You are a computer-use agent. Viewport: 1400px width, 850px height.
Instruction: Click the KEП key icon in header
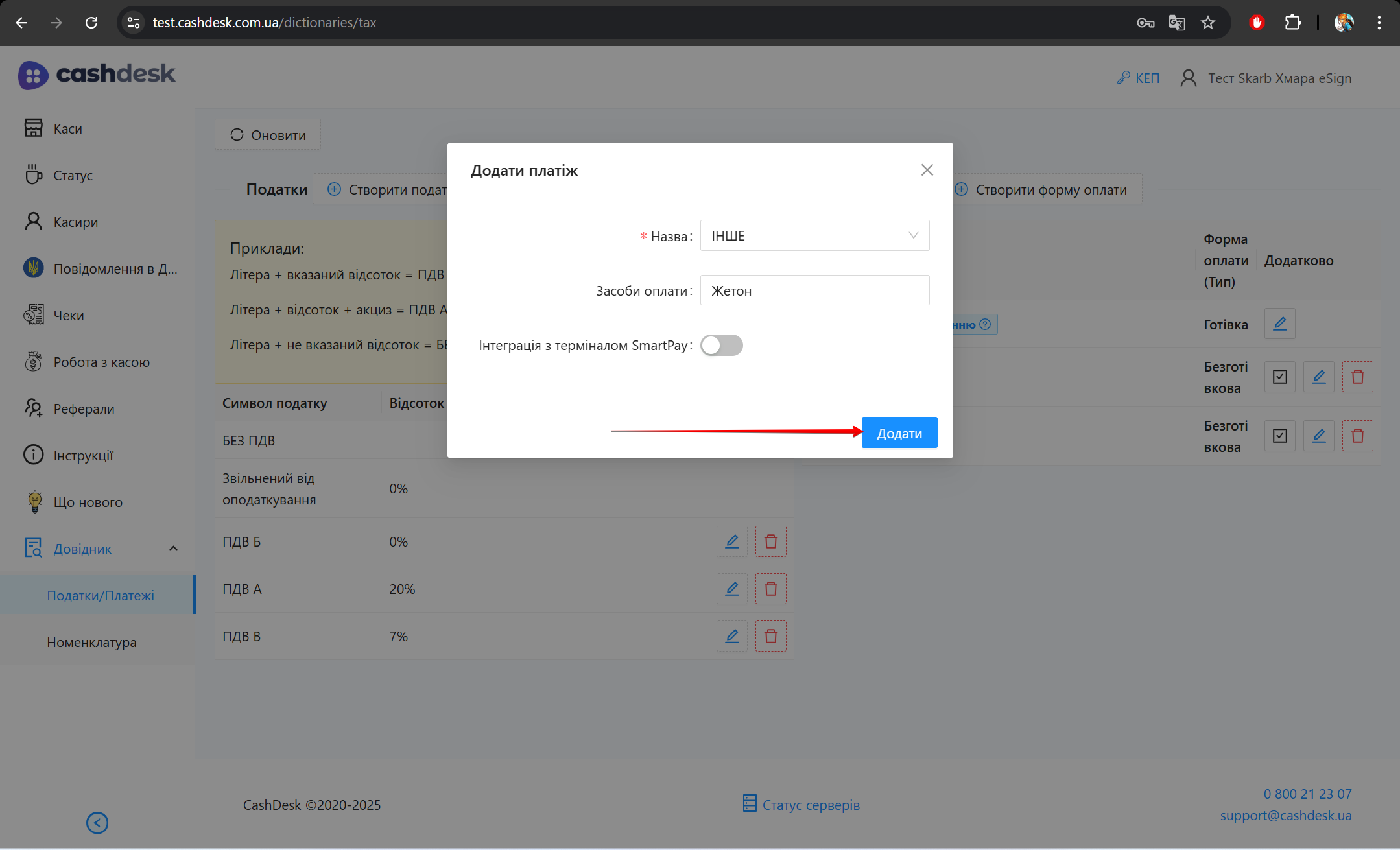pyautogui.click(x=1123, y=78)
